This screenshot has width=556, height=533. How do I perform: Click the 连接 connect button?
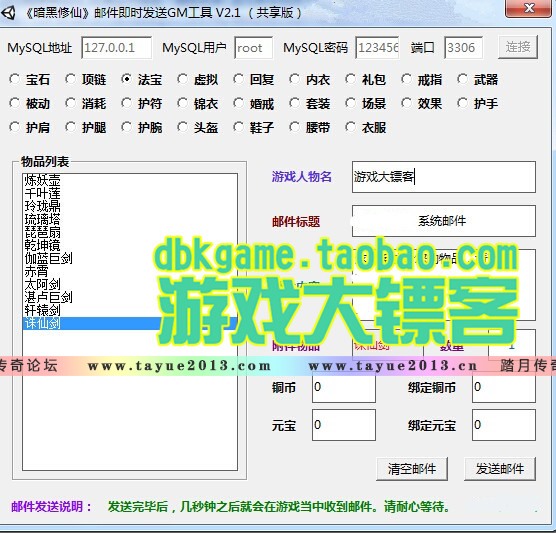click(x=518, y=47)
